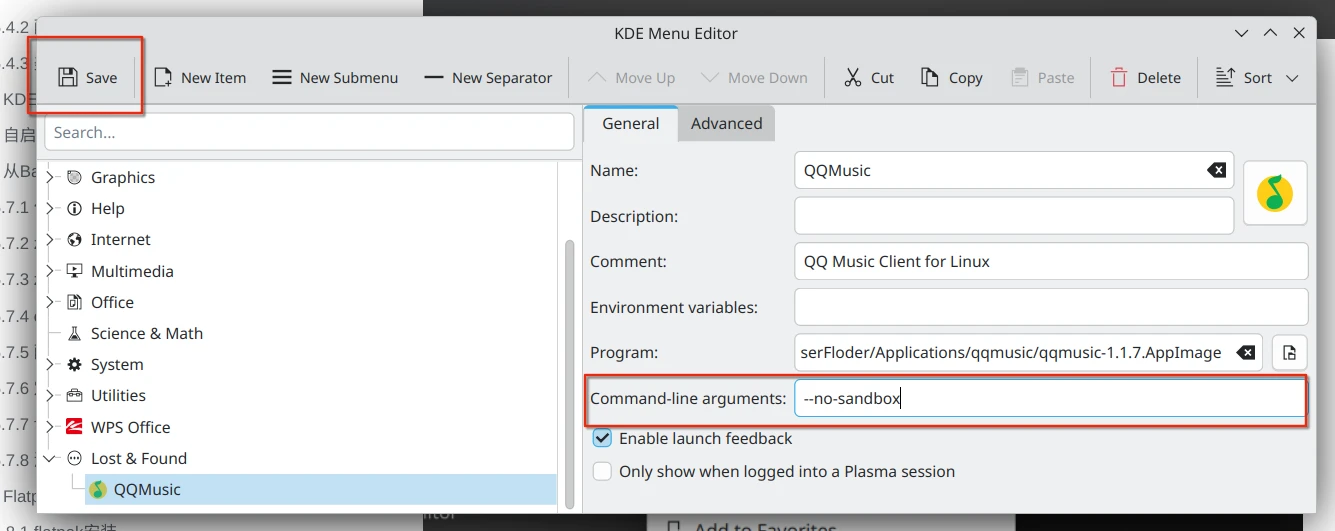The height and width of the screenshot is (531, 1335).
Task: Collapse the Lost & Found category
Action: 50,459
